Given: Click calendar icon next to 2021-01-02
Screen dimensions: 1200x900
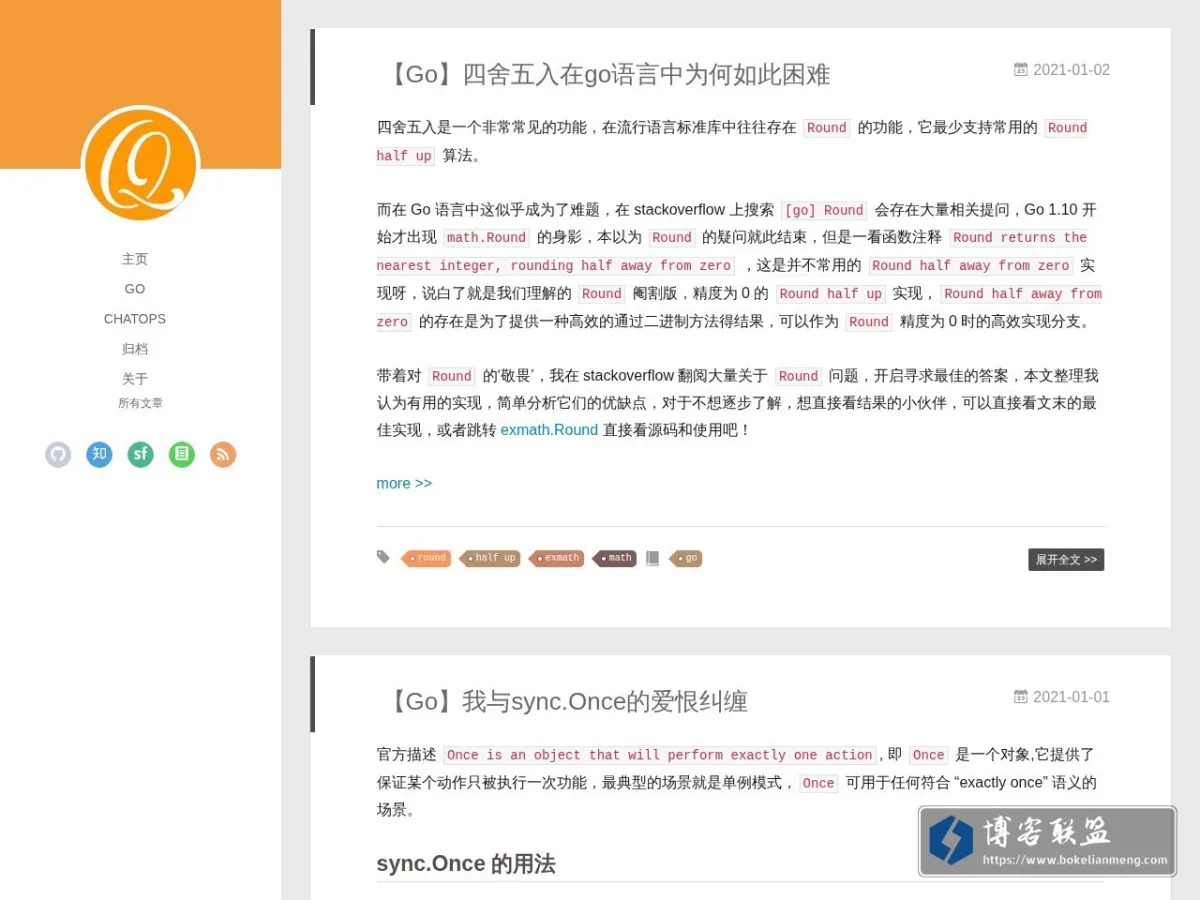Looking at the screenshot, I should 1021,70.
